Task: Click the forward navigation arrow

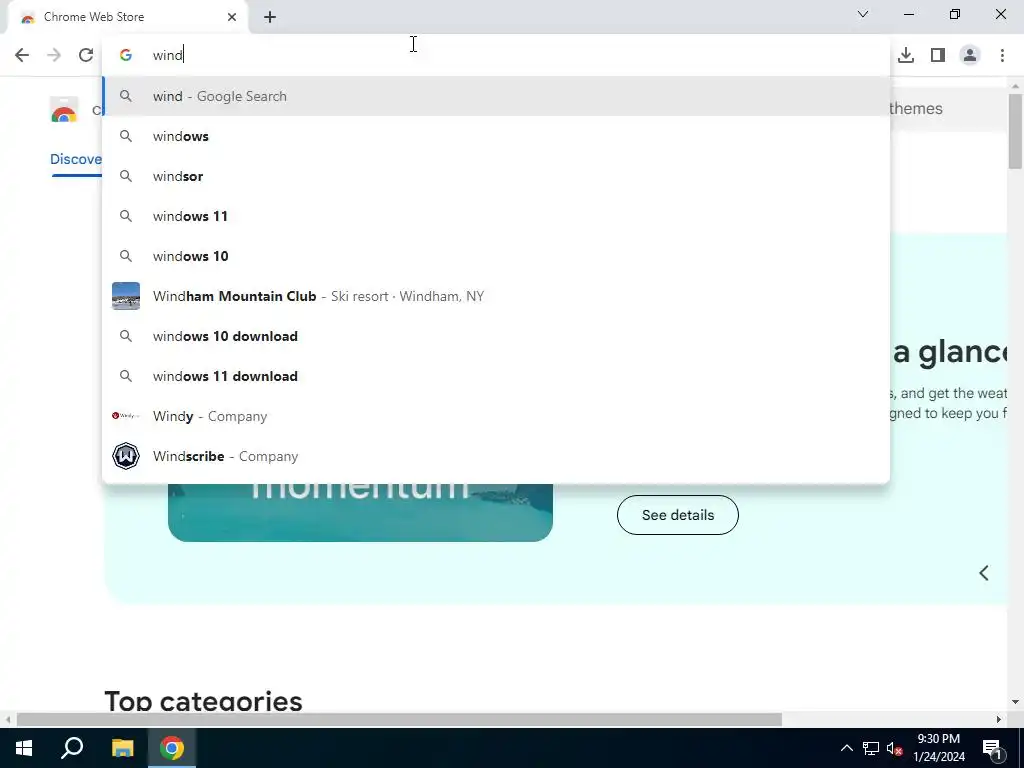Action: pos(54,55)
